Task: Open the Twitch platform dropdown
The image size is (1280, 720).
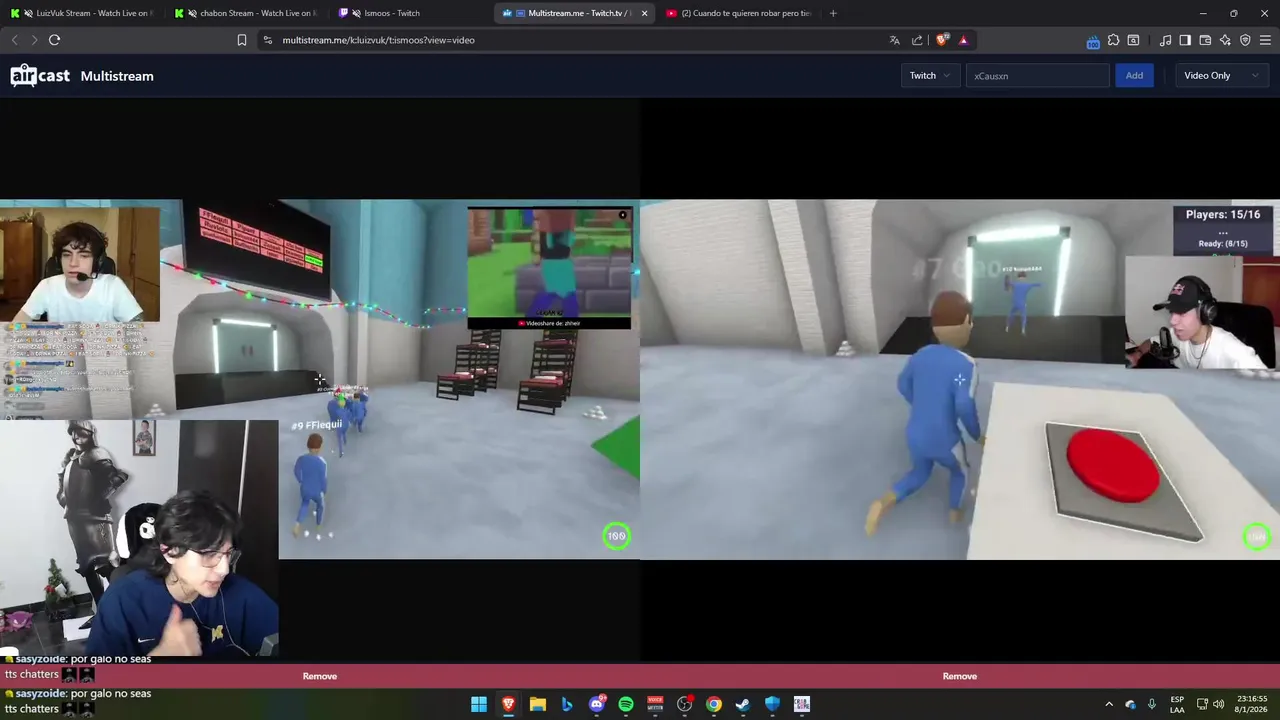Action: click(930, 75)
